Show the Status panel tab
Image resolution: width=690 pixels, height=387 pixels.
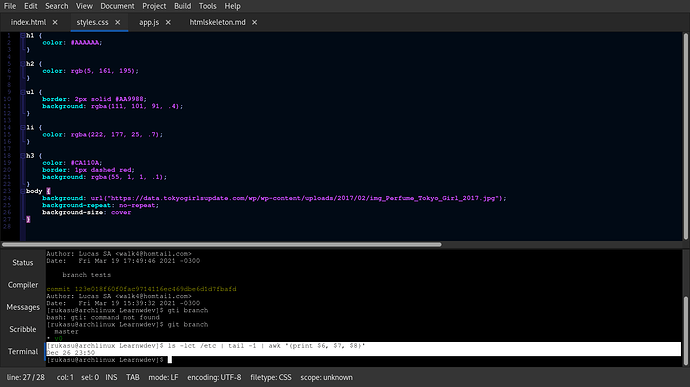point(22,263)
